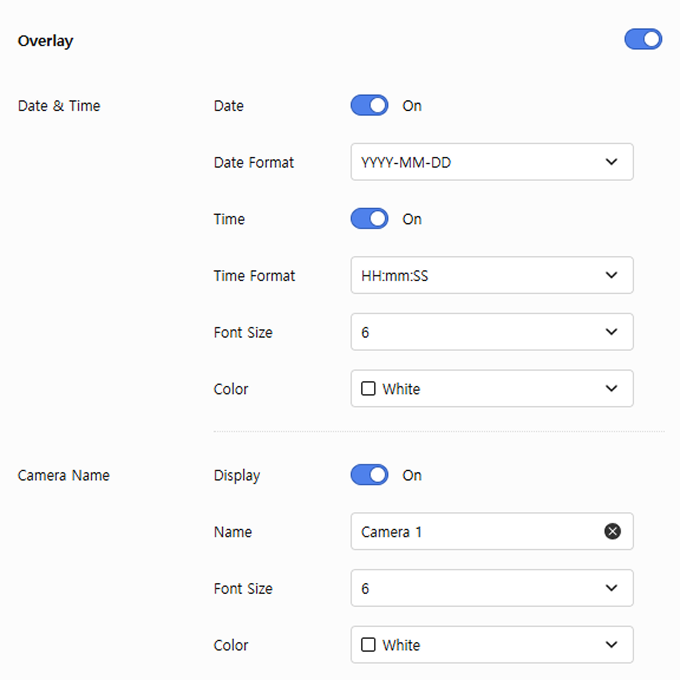Click chevron arrow on Date & Time Font Size
The image size is (680, 680).
[612, 332]
